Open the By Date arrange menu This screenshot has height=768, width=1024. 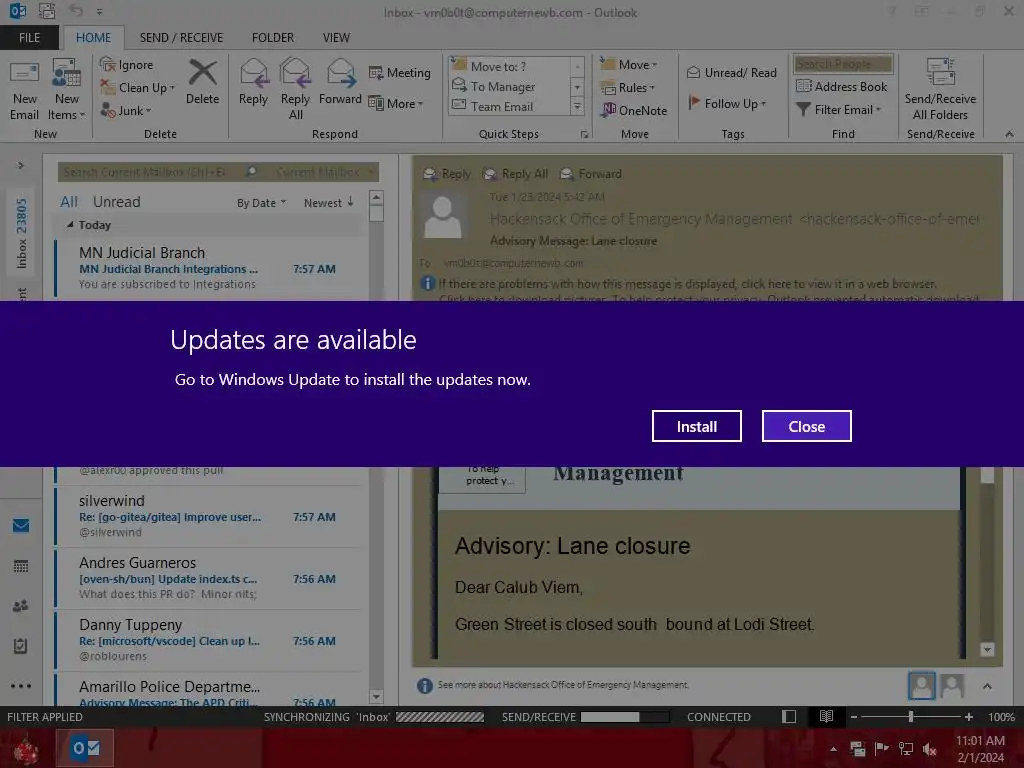pyautogui.click(x=261, y=203)
